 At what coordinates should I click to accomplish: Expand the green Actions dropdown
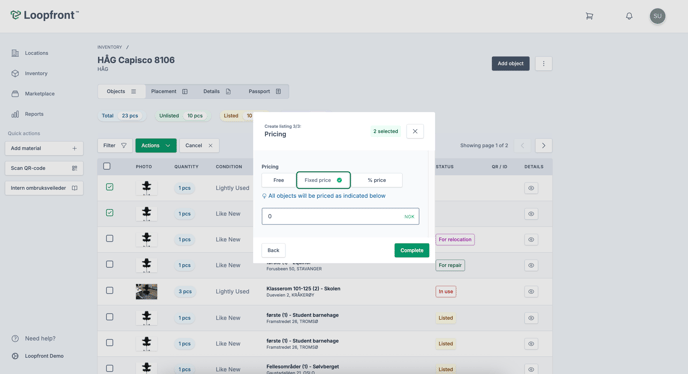click(x=156, y=146)
